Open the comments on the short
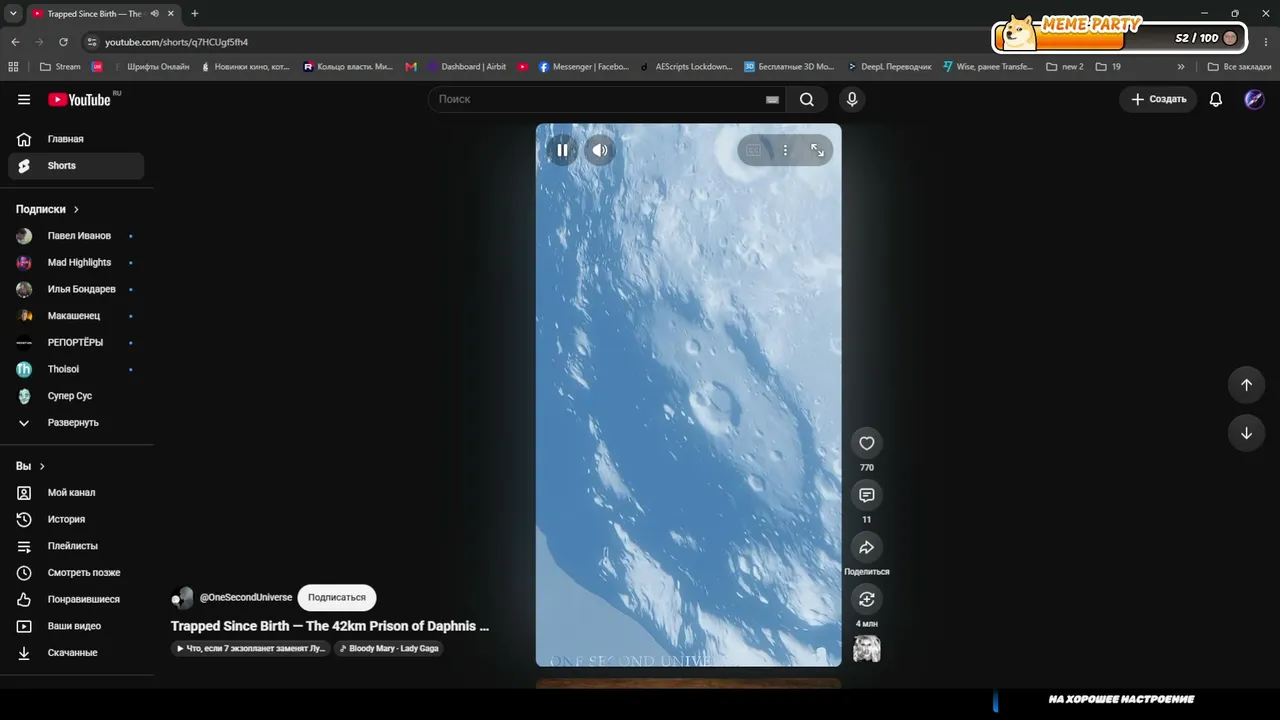 click(x=867, y=495)
